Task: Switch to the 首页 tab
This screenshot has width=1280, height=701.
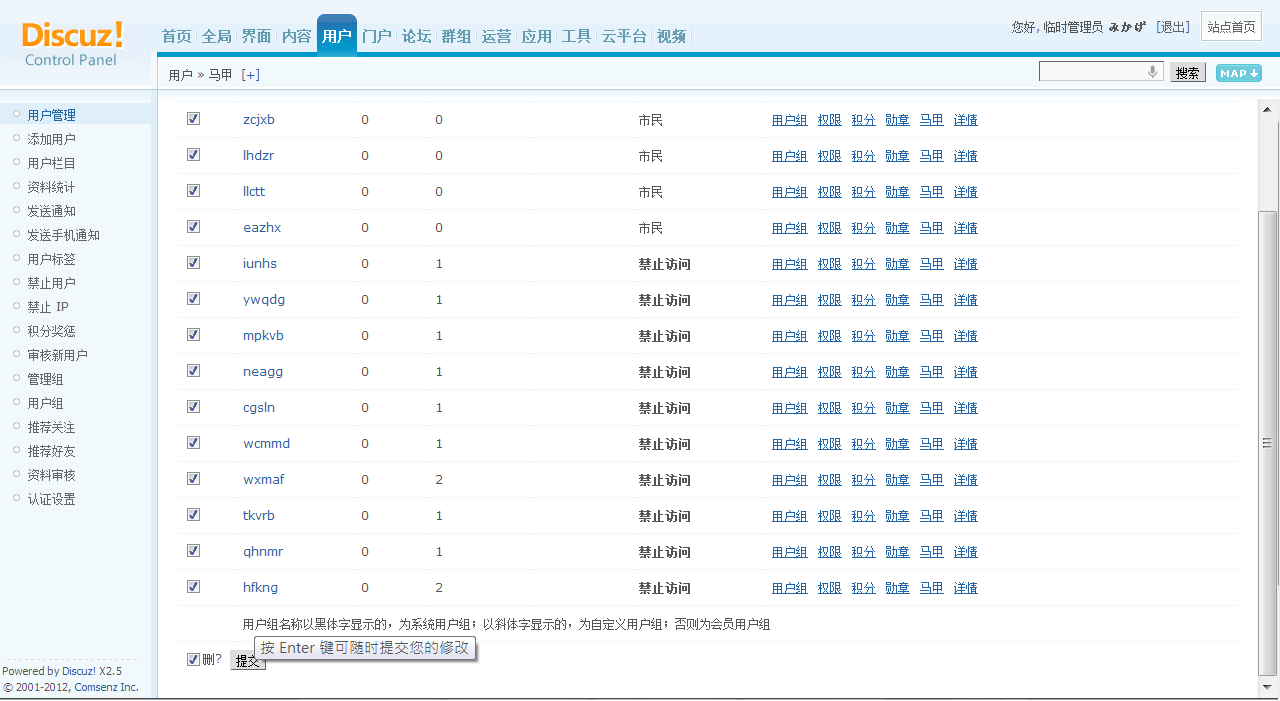Action: point(177,36)
